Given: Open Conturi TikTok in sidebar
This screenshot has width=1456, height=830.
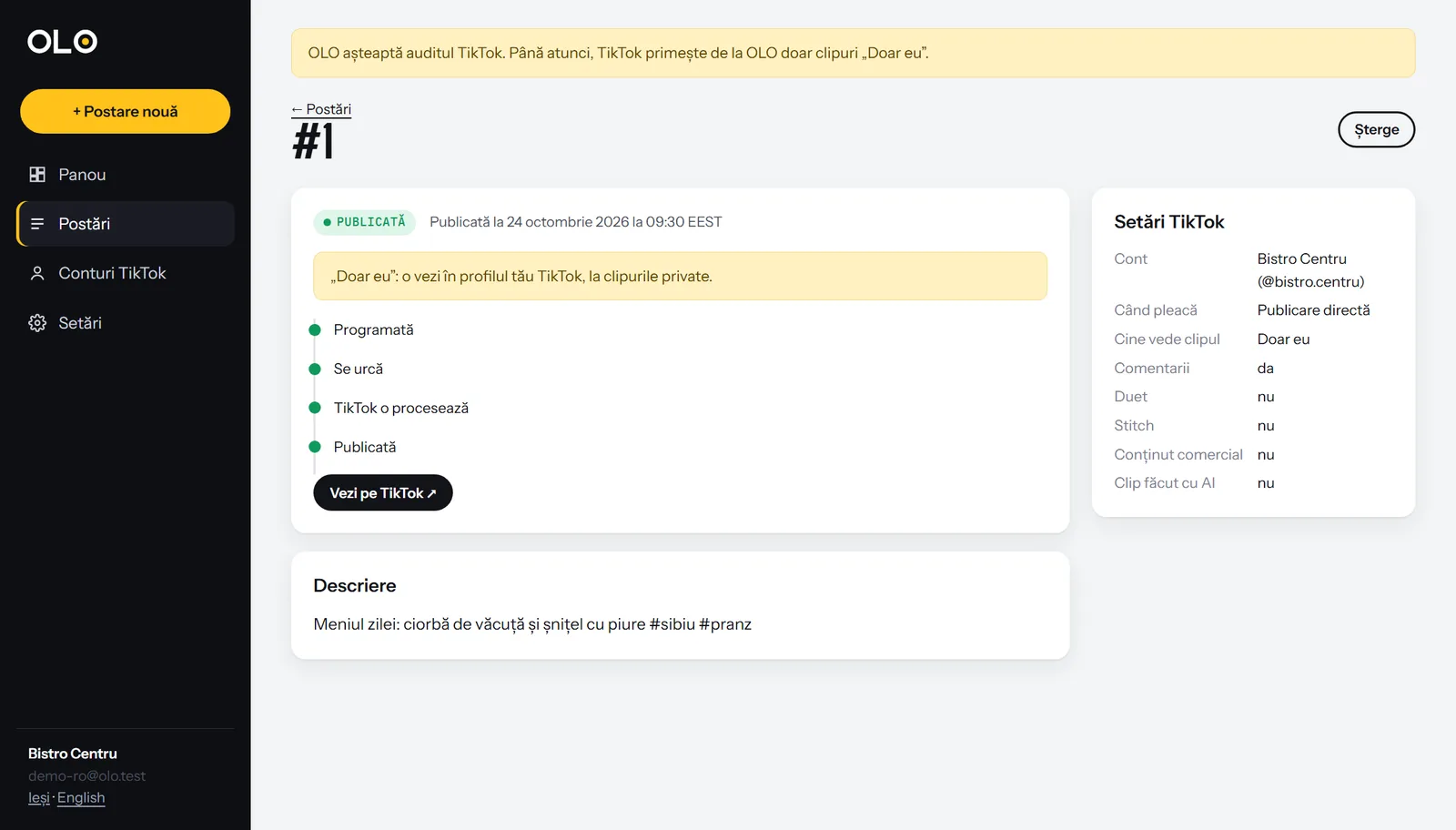Looking at the screenshot, I should pos(126,273).
